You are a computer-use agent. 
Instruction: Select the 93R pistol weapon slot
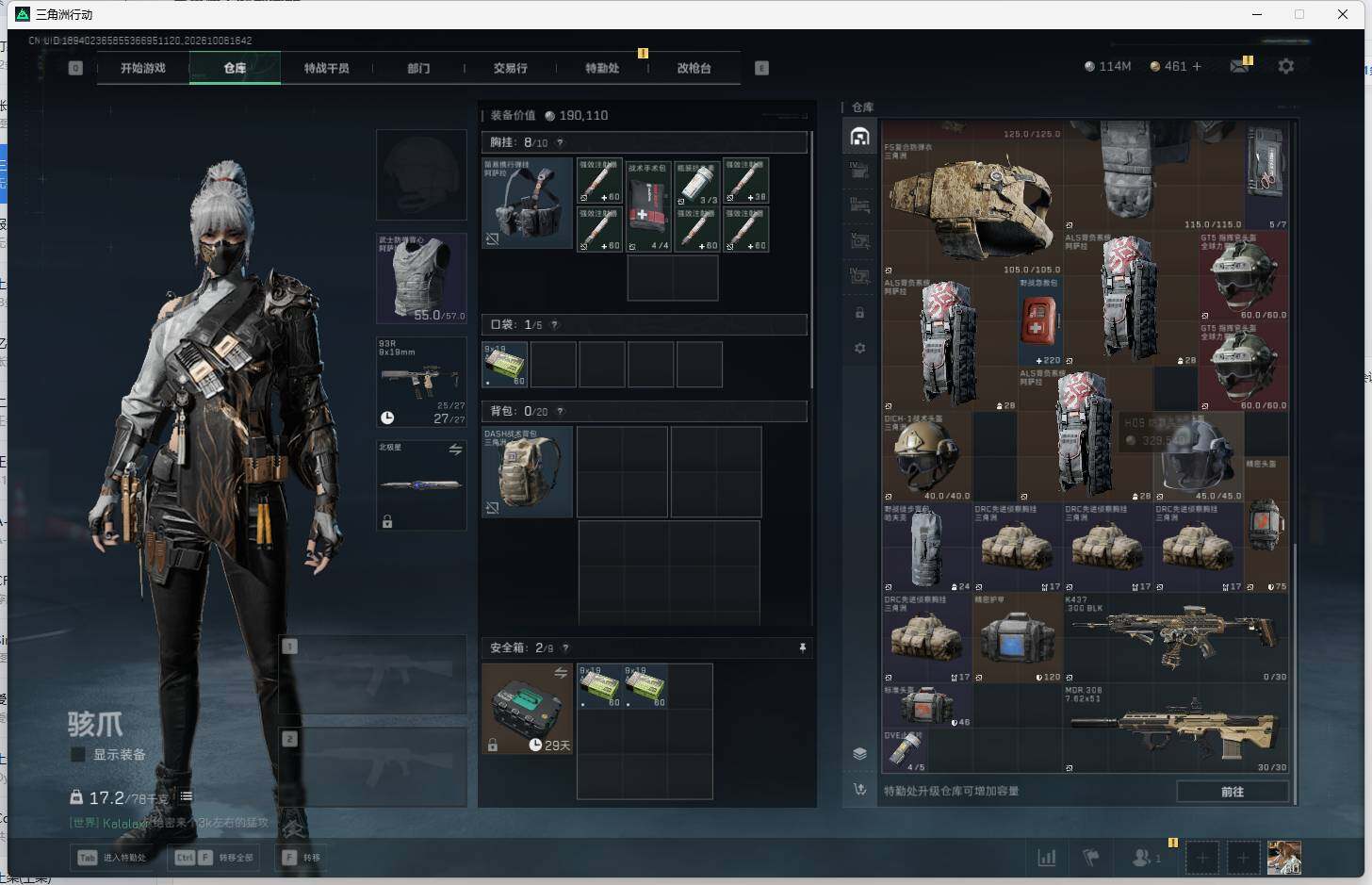coord(421,383)
